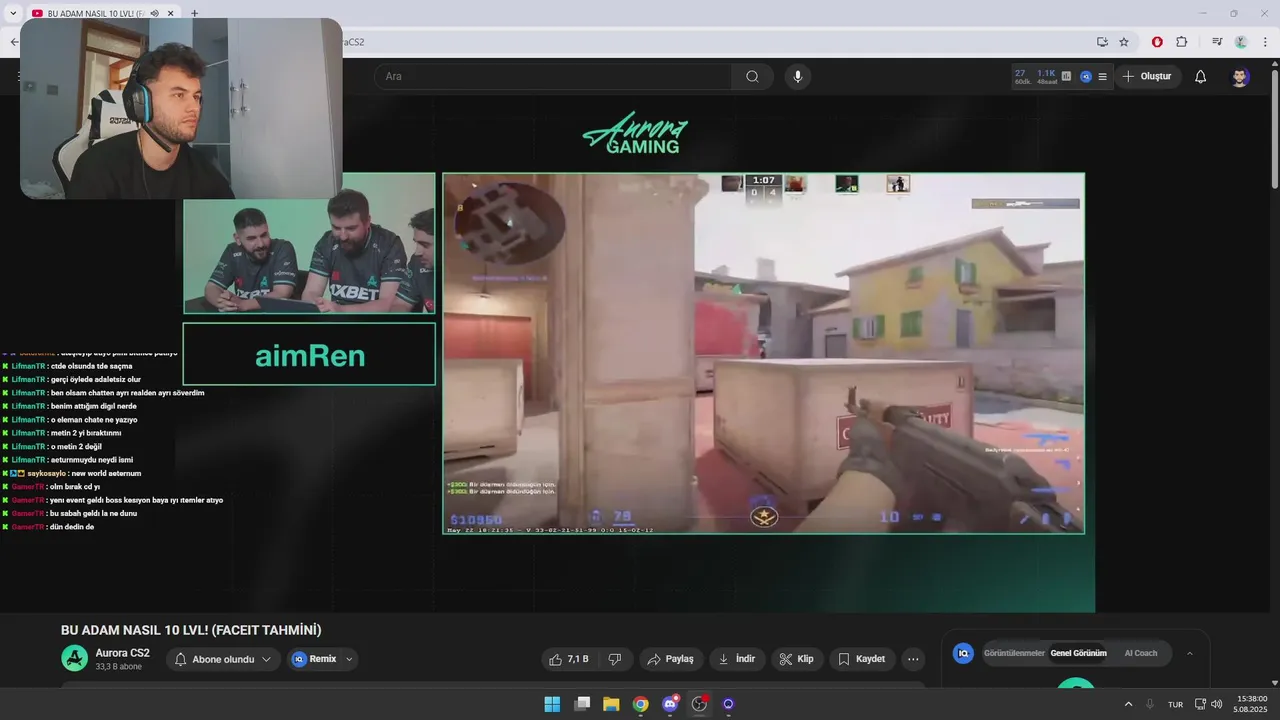Switch to the Görüntülenmeler tab
Screen dimensions: 1280x720
click(1014, 653)
